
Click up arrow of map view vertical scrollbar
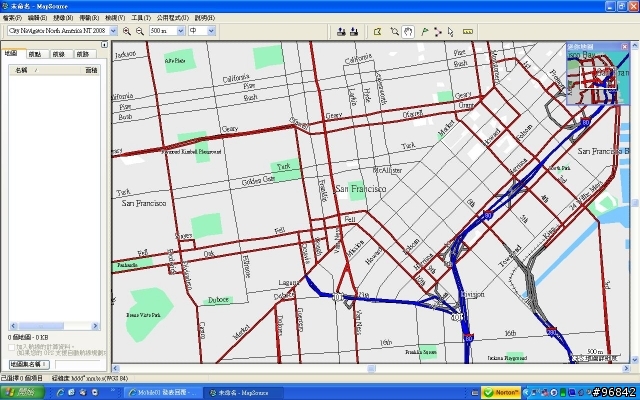click(635, 45)
